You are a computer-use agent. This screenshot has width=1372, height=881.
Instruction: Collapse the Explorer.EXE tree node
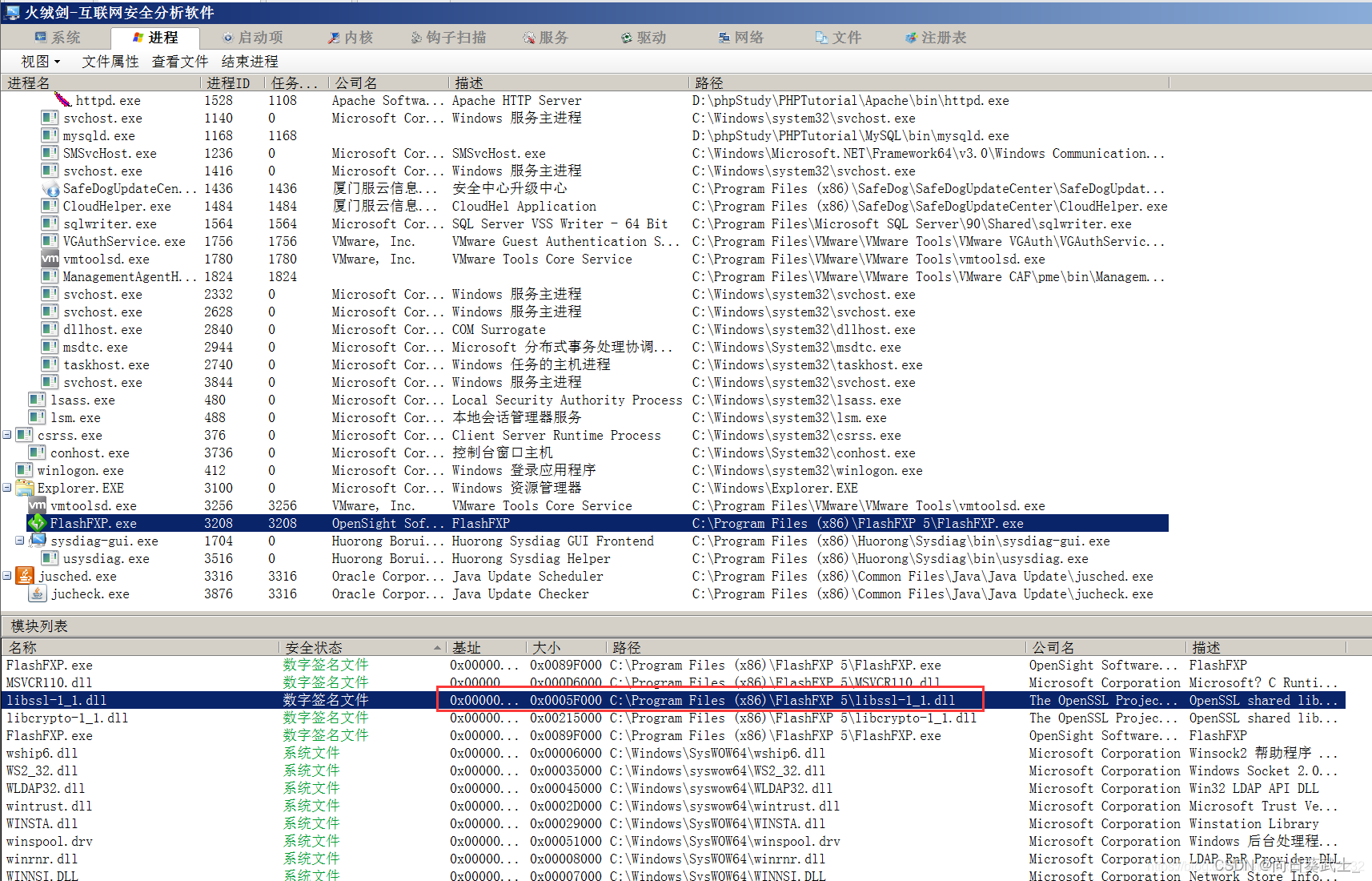[x=7, y=488]
